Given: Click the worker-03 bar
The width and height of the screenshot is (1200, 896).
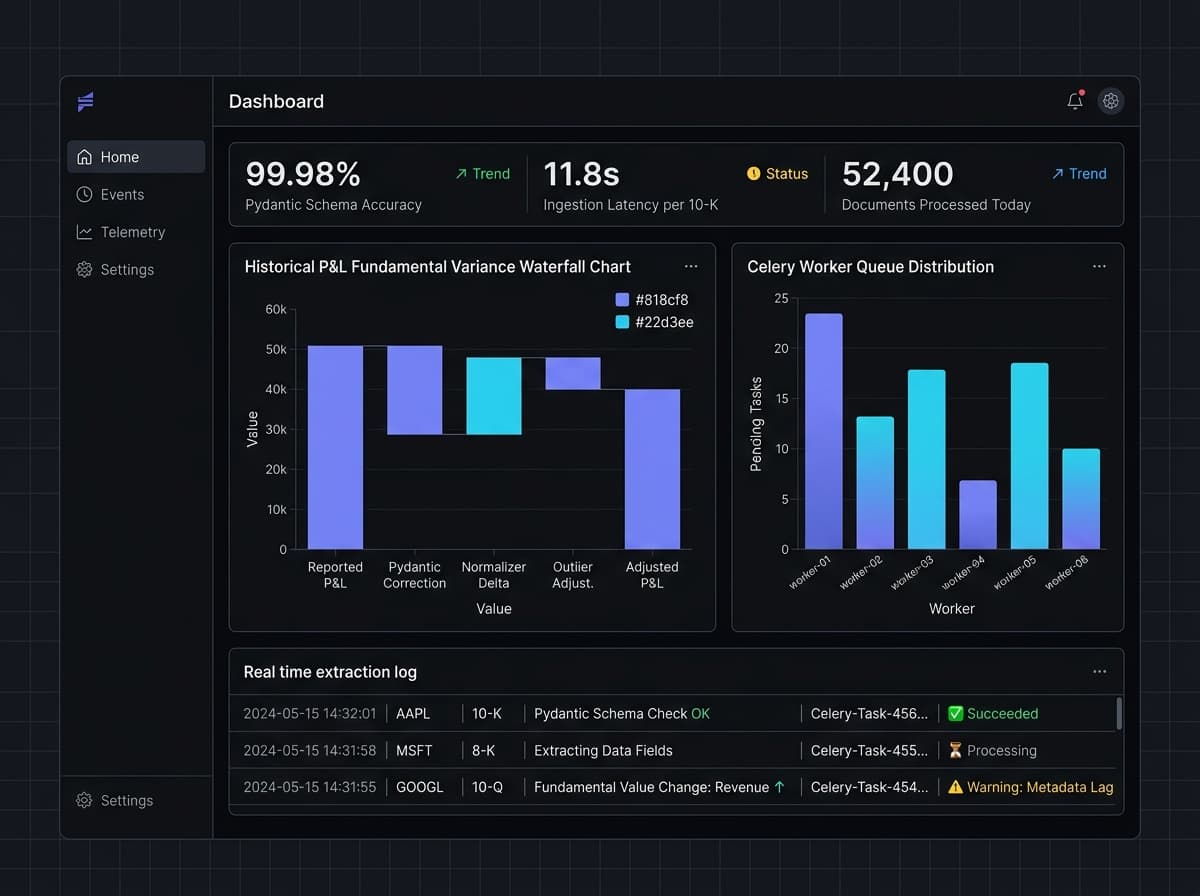Looking at the screenshot, I should (927, 460).
